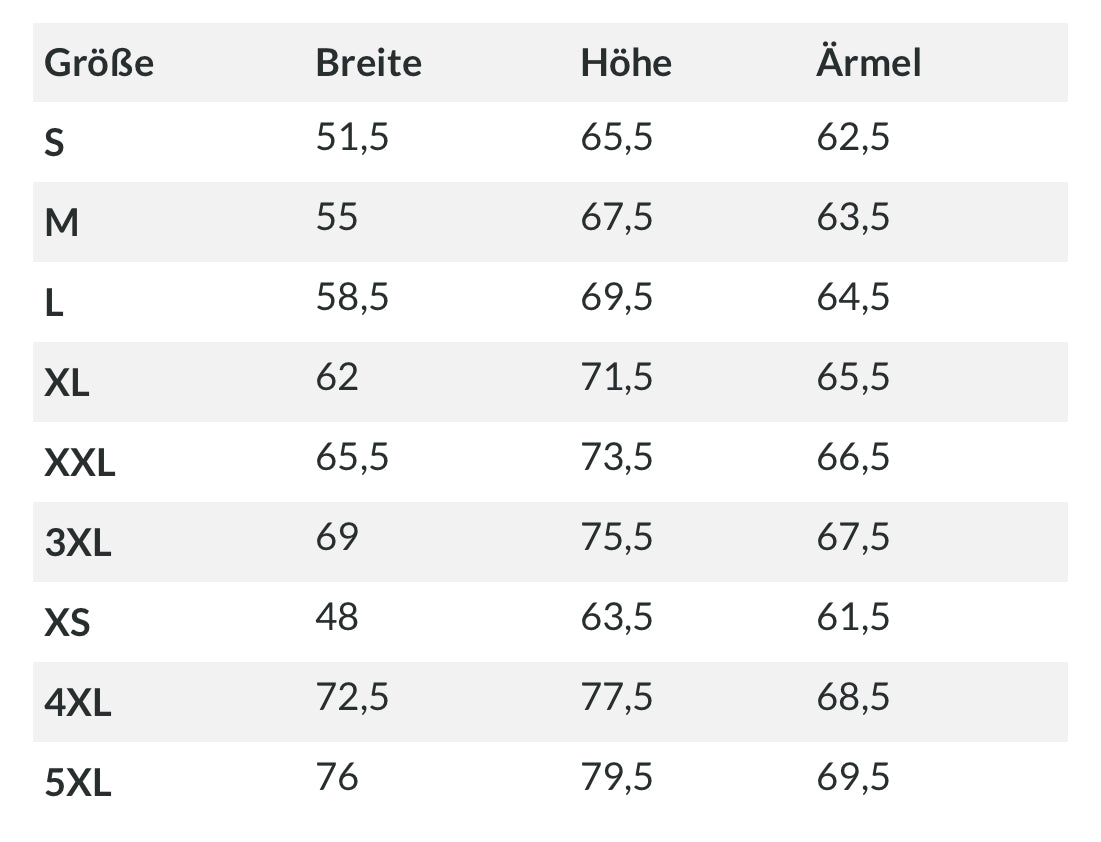The width and height of the screenshot is (1101, 842).
Task: Select the L size row label
Action: (54, 303)
